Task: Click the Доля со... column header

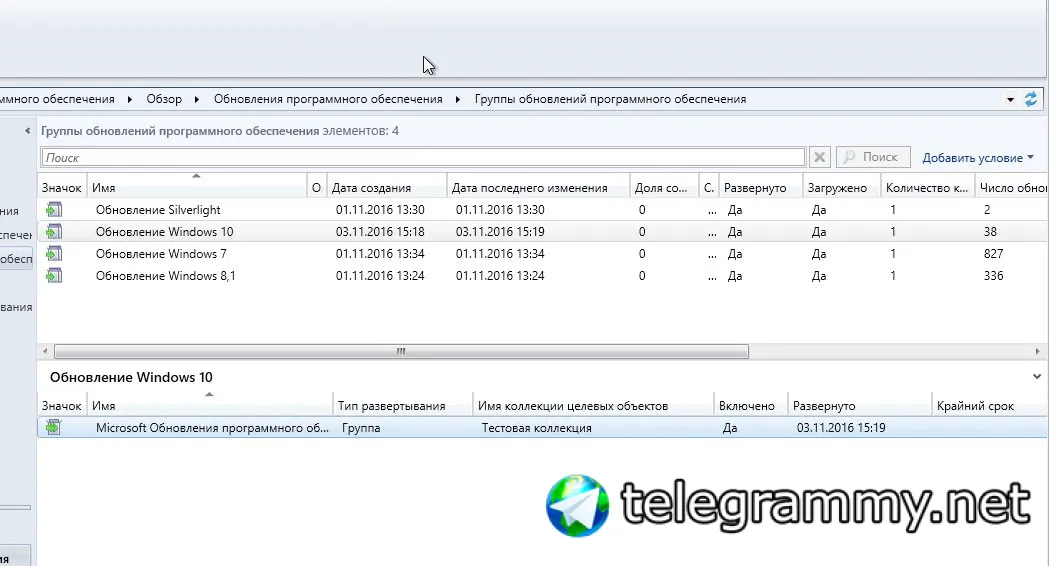Action: pos(664,188)
